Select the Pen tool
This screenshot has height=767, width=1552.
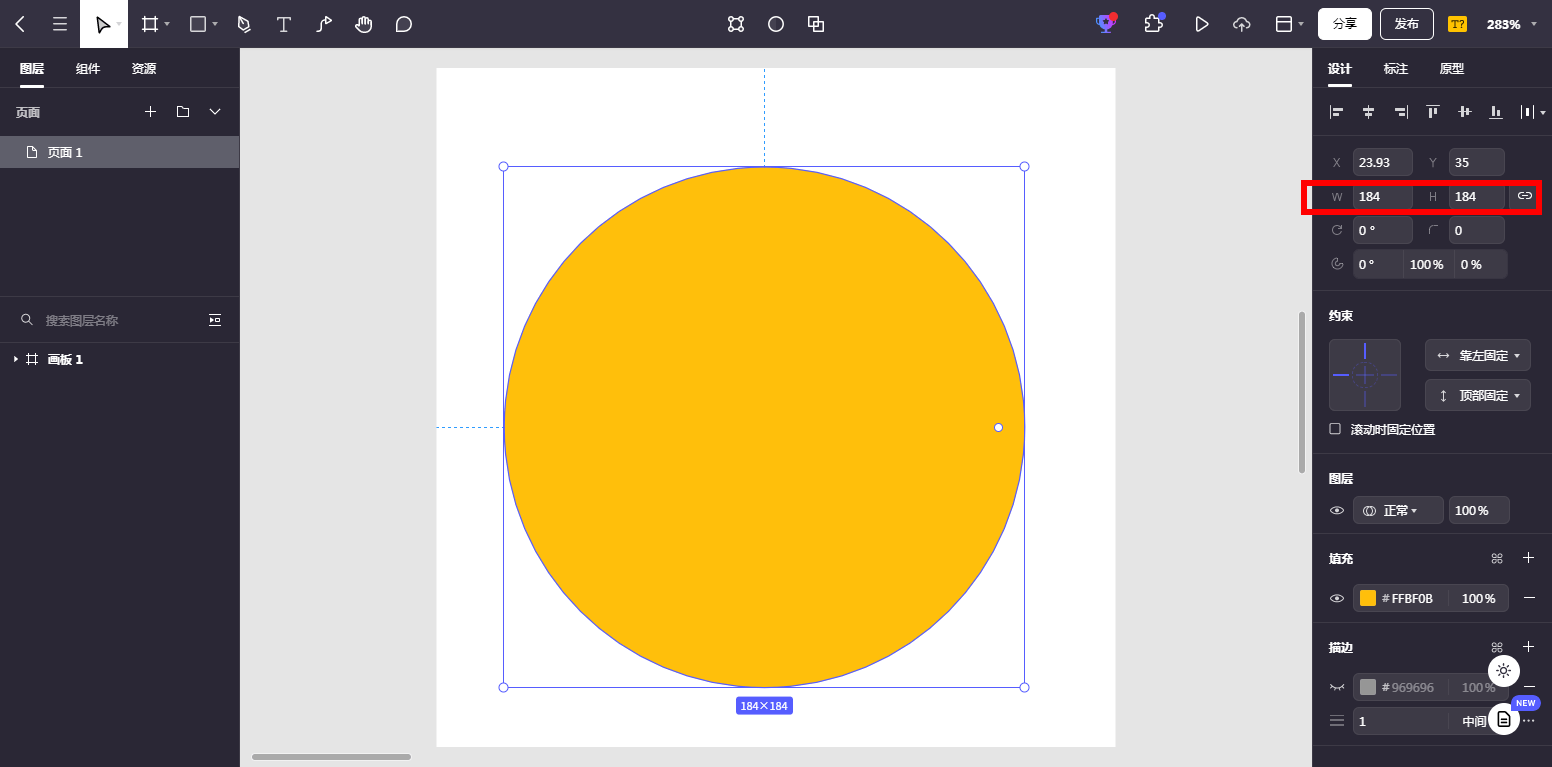pos(244,24)
